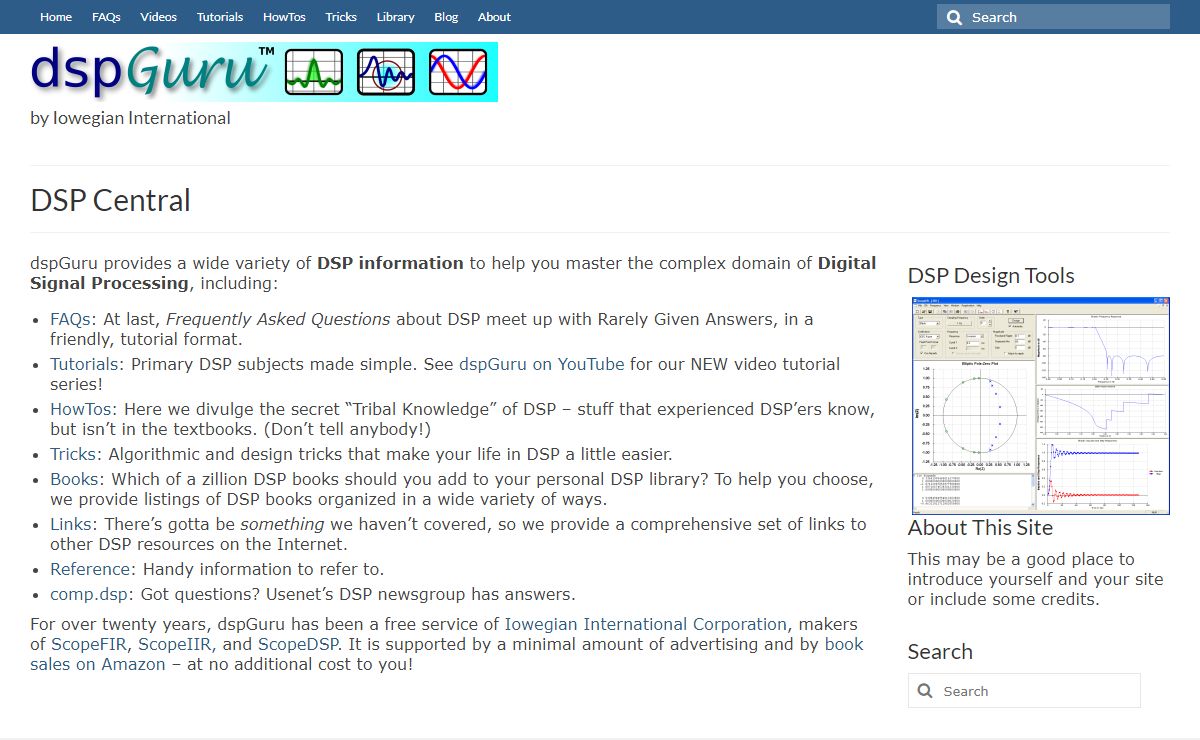The height and width of the screenshot is (740, 1200).
Task: Follow the book sales on Amazon link
Action: 447,654
